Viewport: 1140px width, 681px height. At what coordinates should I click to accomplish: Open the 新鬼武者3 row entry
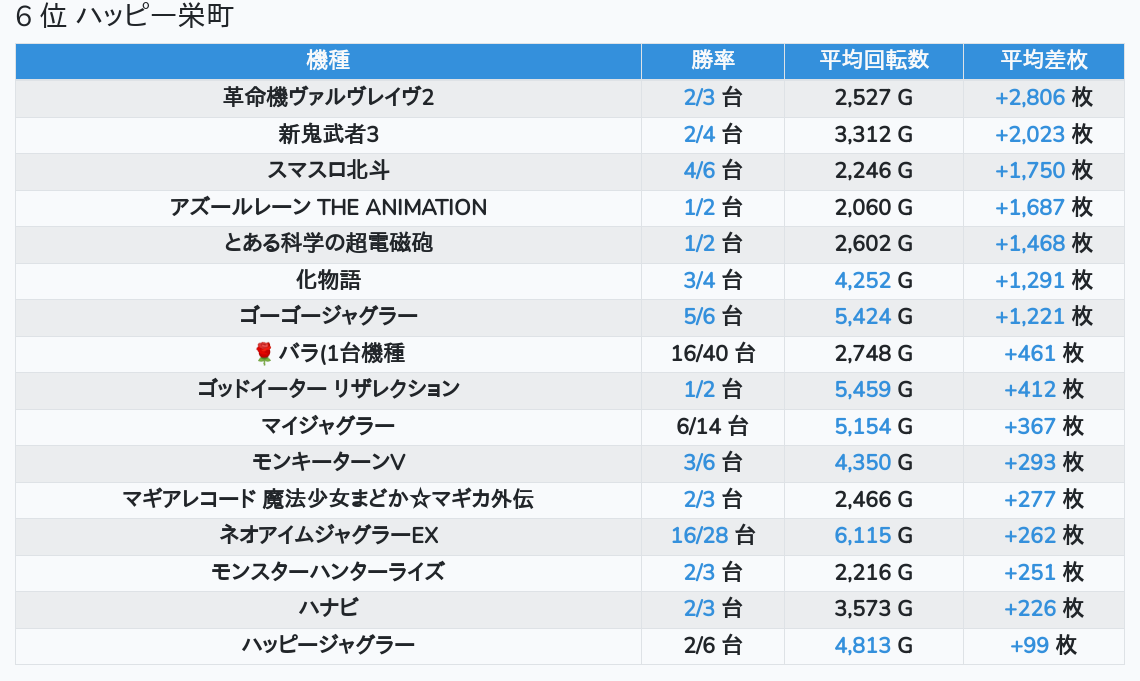point(328,134)
